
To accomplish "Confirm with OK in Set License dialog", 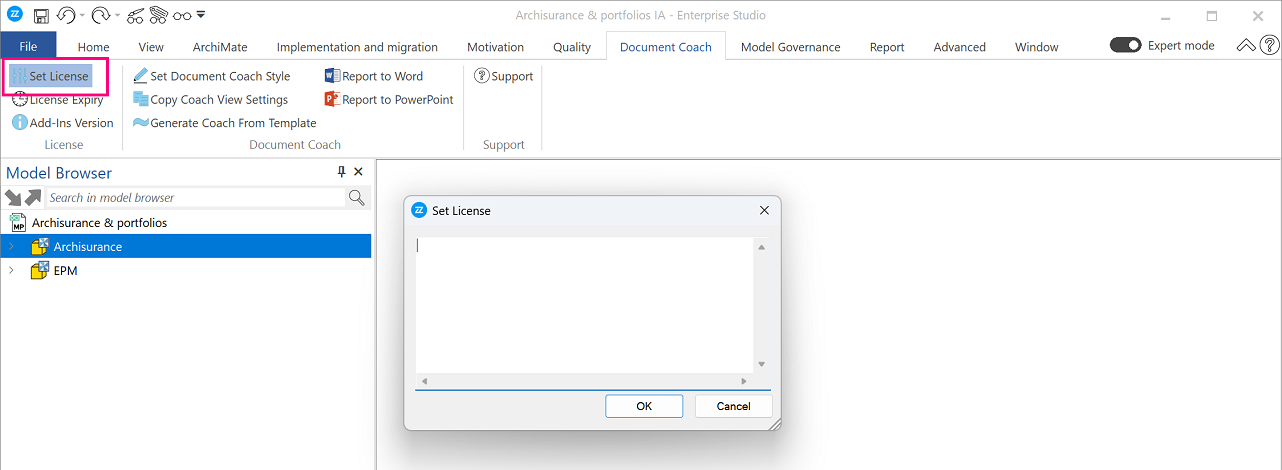I will tap(644, 406).
